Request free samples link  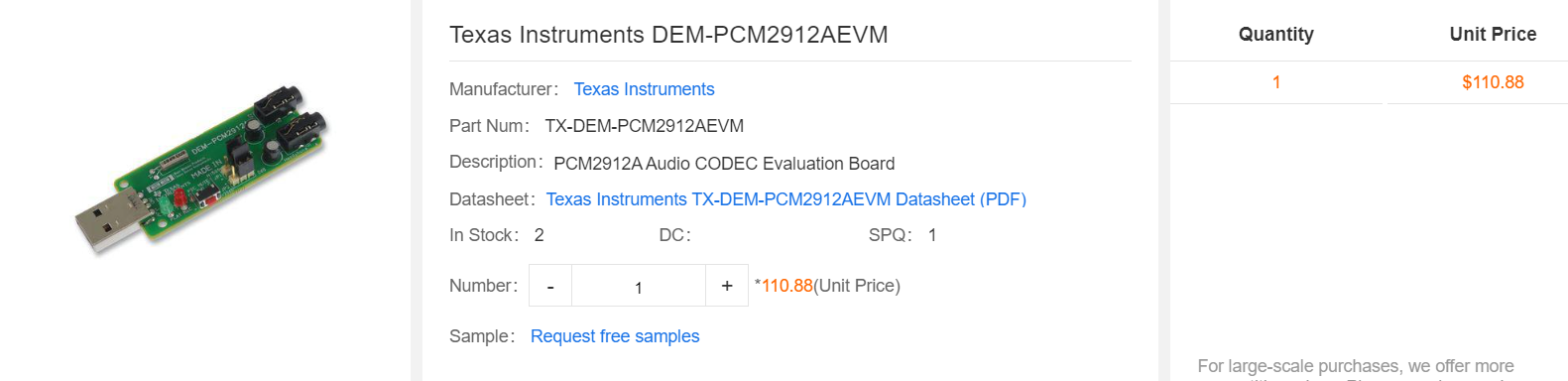coord(615,336)
